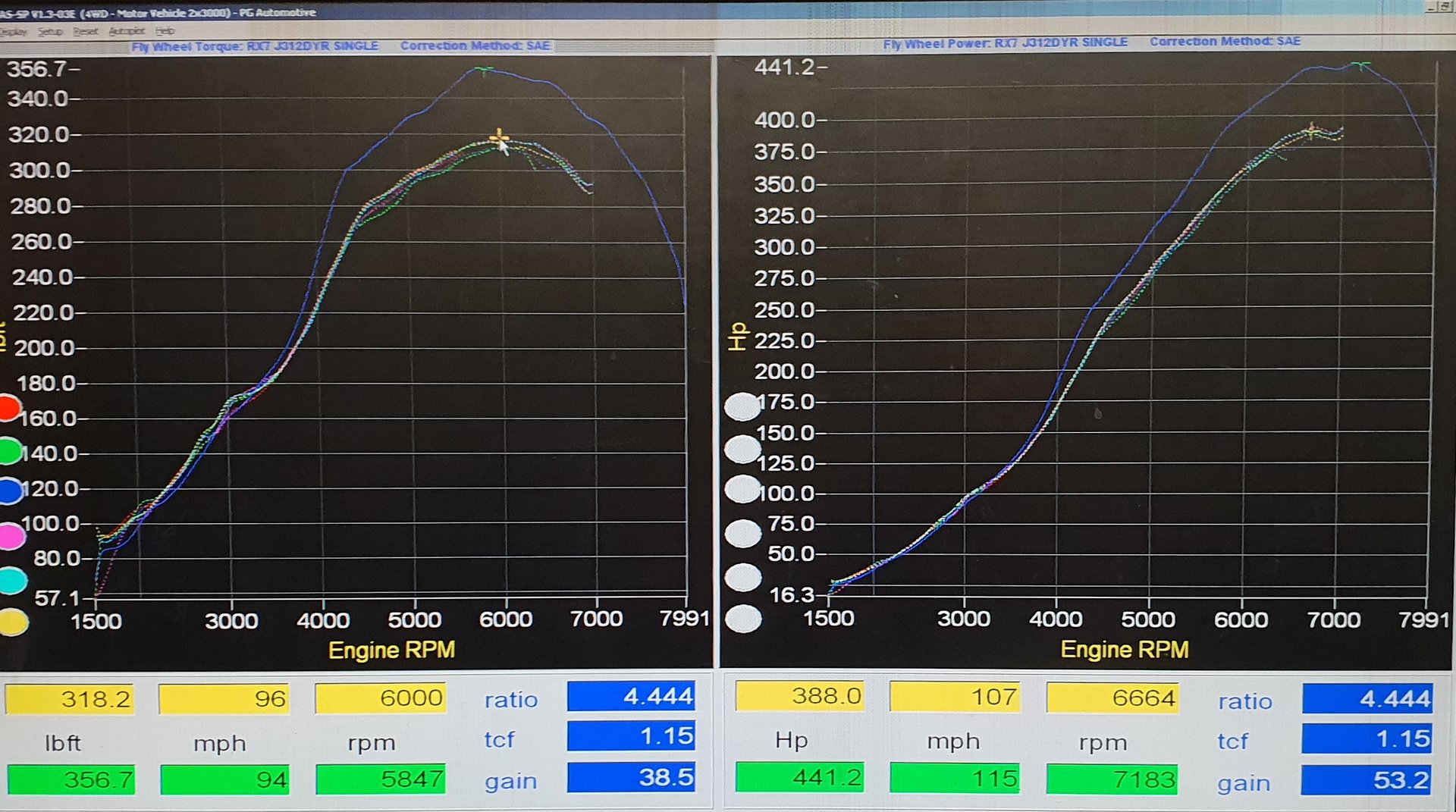Click grey circle beside 175.0 on power graph
1456x812 pixels.
click(742, 407)
